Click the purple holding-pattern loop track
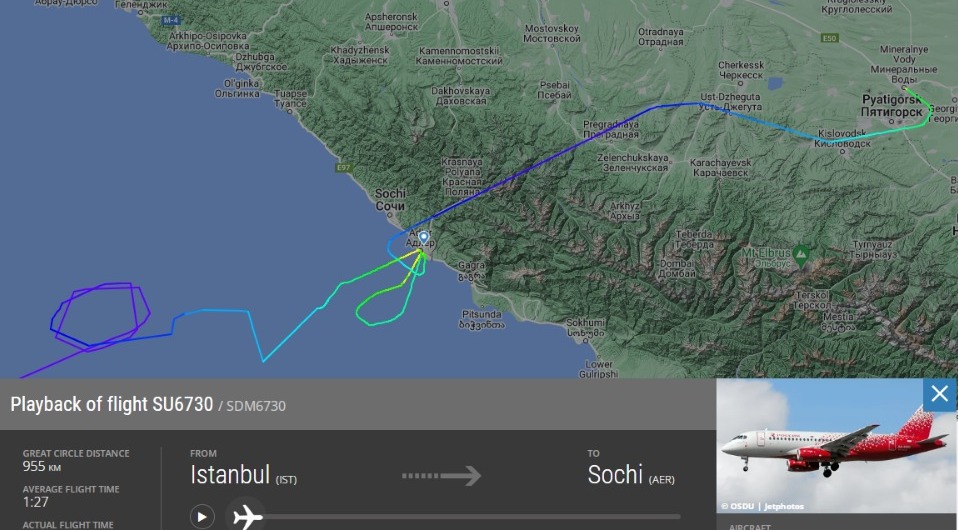 [101, 315]
